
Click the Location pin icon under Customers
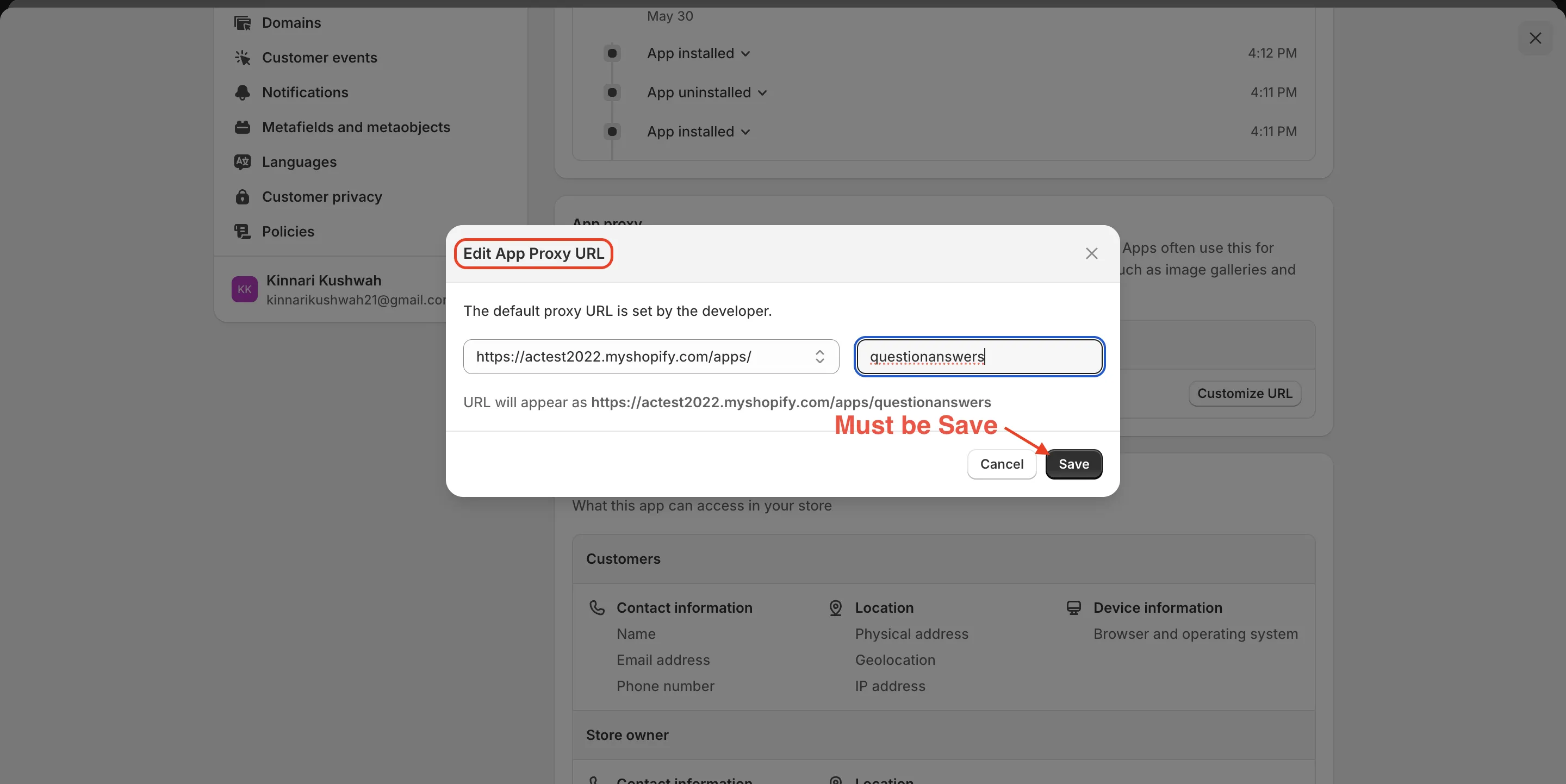pyautogui.click(x=836, y=608)
